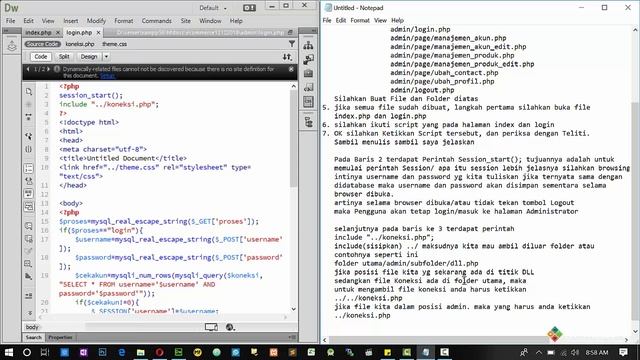
Task: Open Dreamweaver Insert menu
Action: [70, 21]
